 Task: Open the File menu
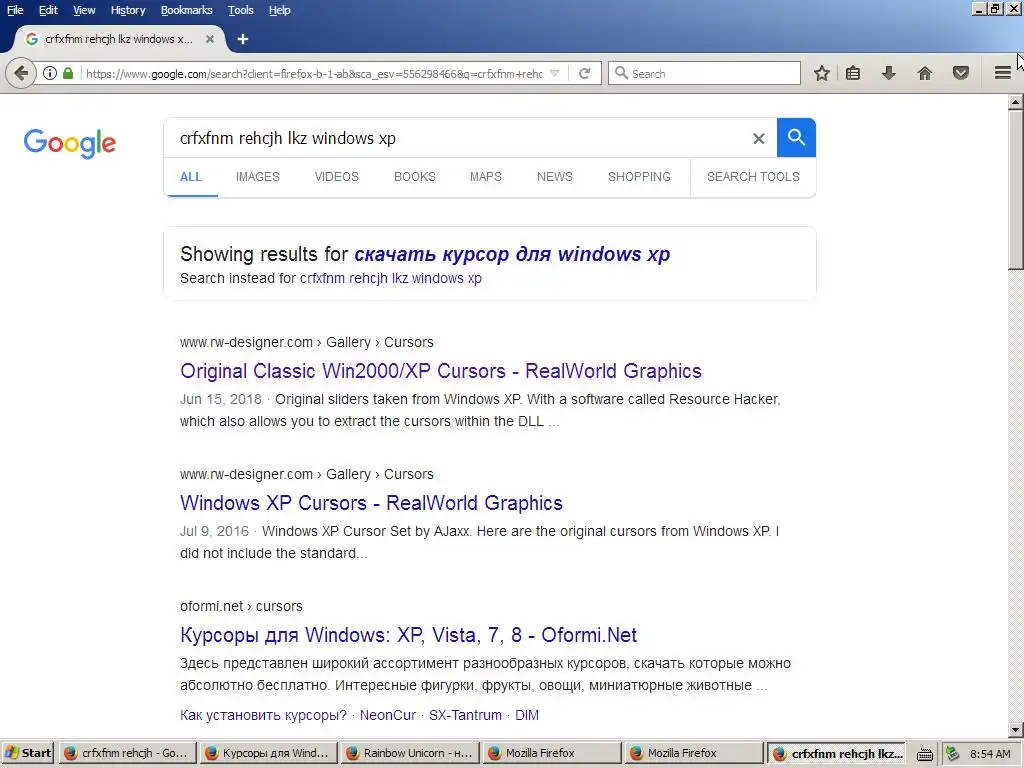[15, 10]
